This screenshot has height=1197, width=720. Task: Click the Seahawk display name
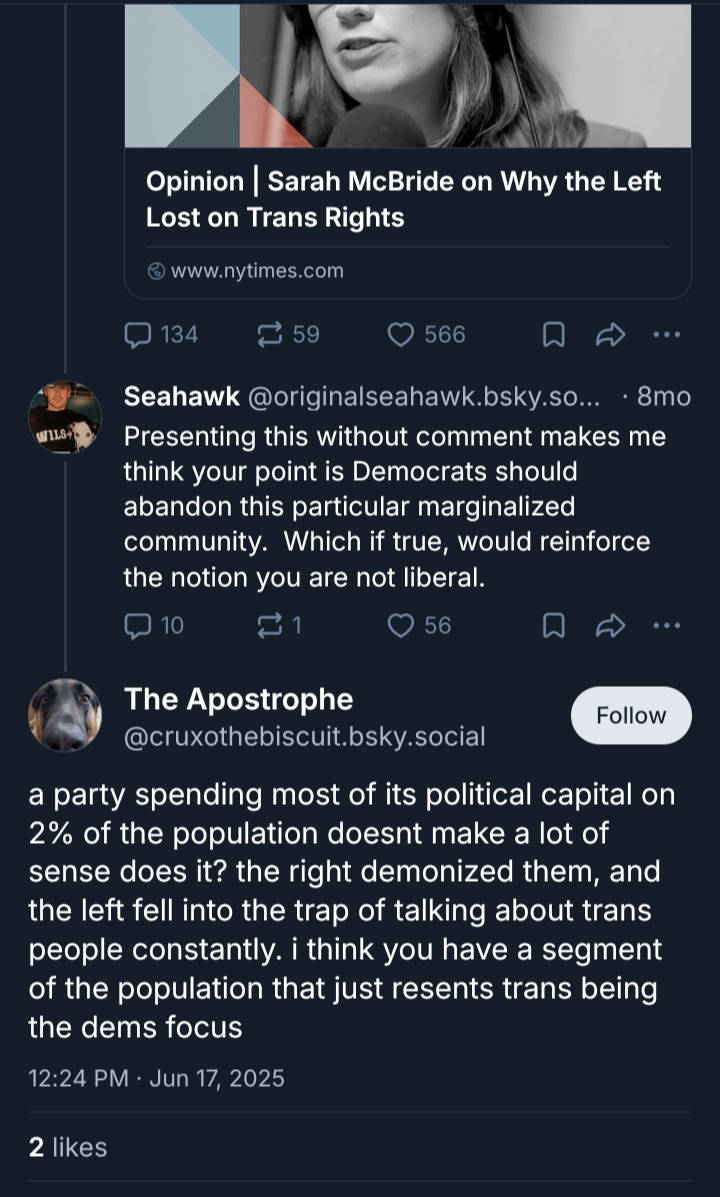[181, 397]
